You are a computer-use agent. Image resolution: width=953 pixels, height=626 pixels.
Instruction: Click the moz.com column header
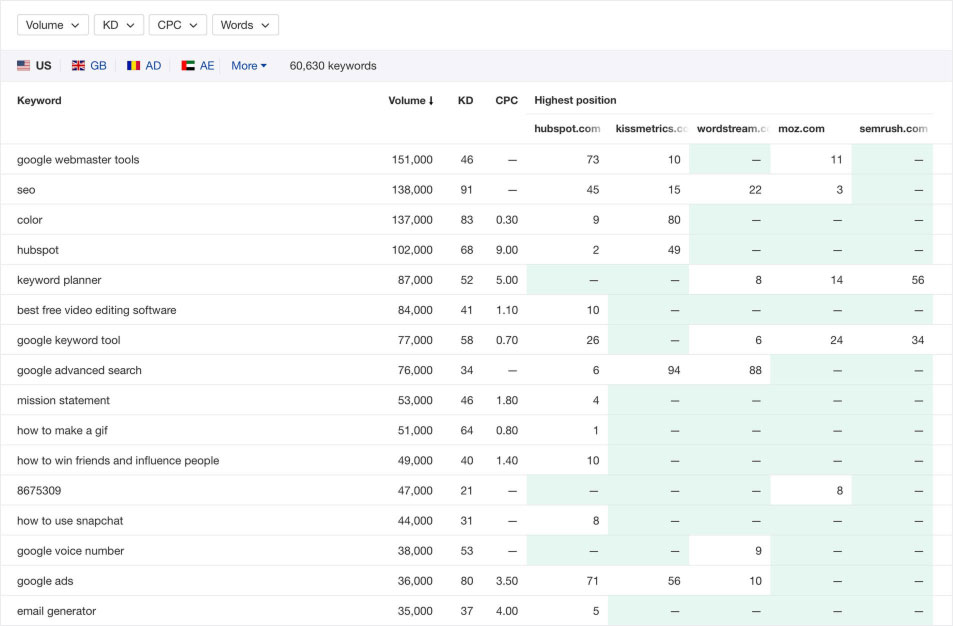(x=801, y=129)
